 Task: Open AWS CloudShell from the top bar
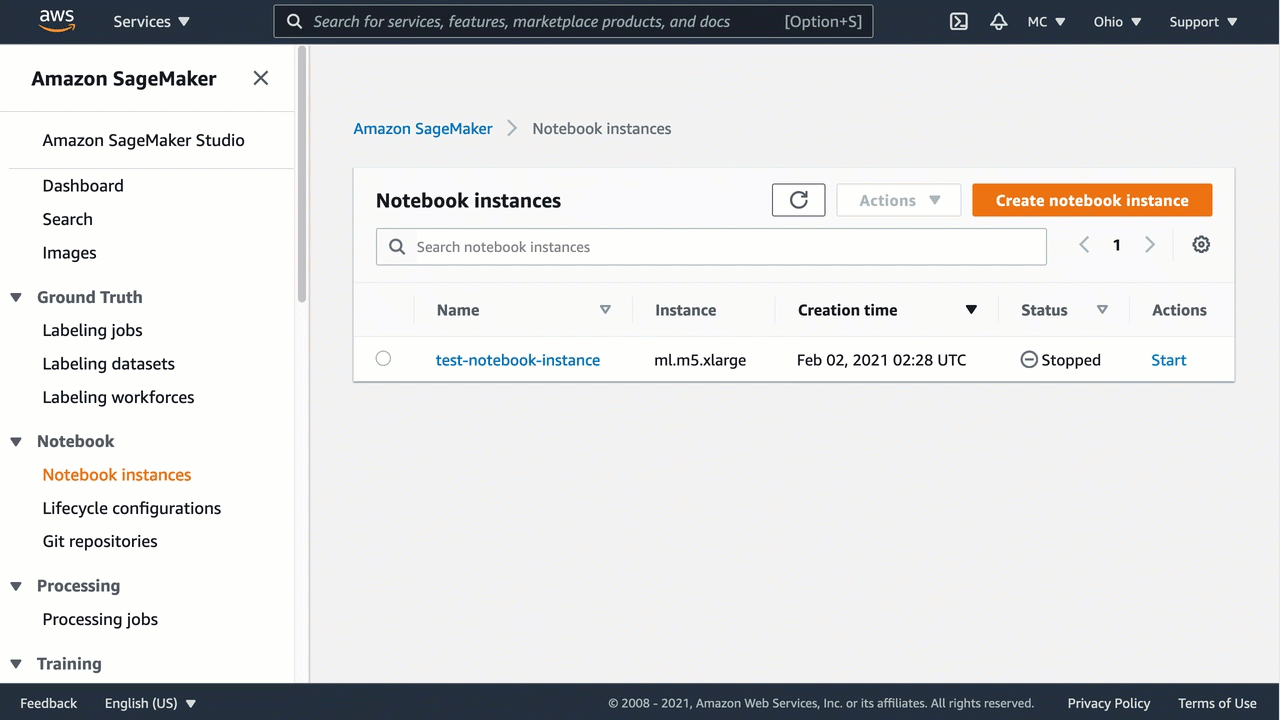click(958, 21)
